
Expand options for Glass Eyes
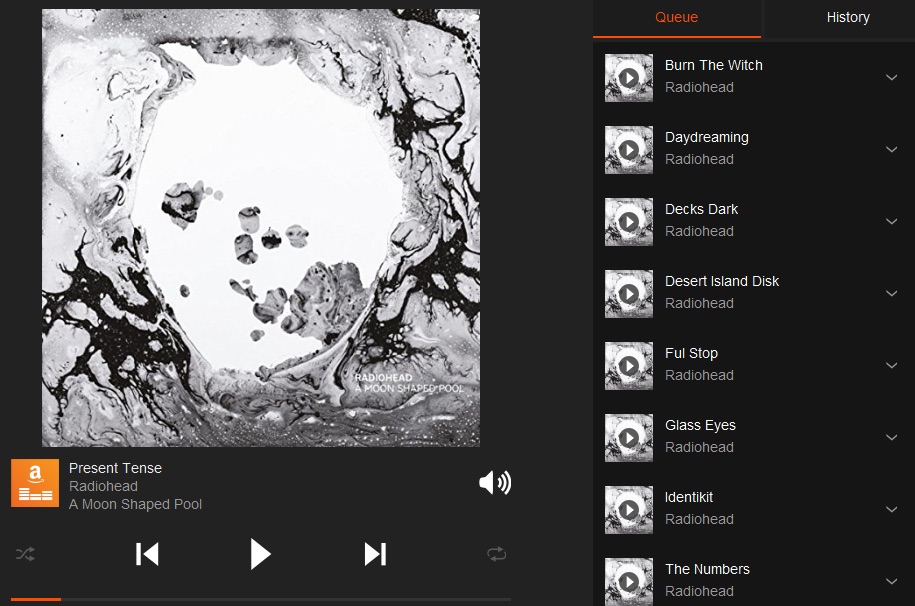coord(891,437)
